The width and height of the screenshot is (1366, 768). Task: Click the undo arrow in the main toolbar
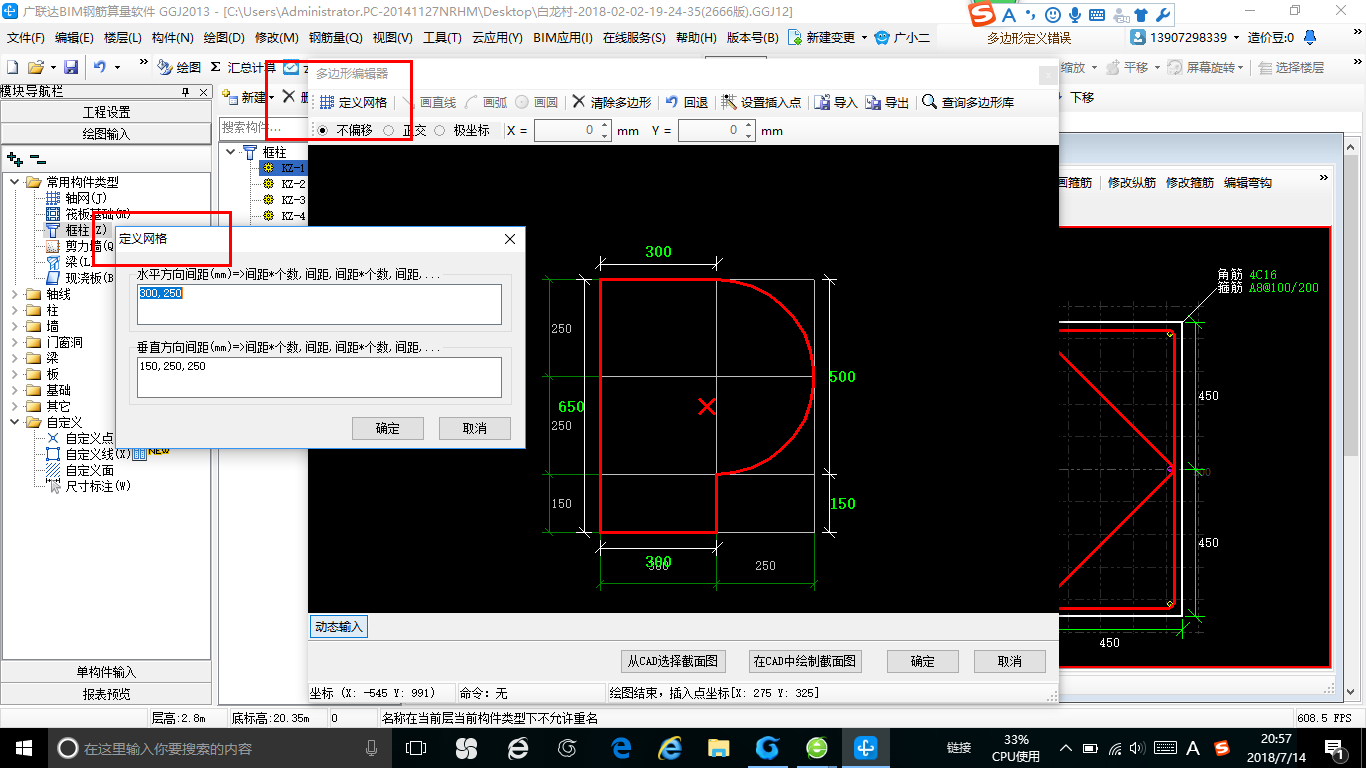click(100, 67)
